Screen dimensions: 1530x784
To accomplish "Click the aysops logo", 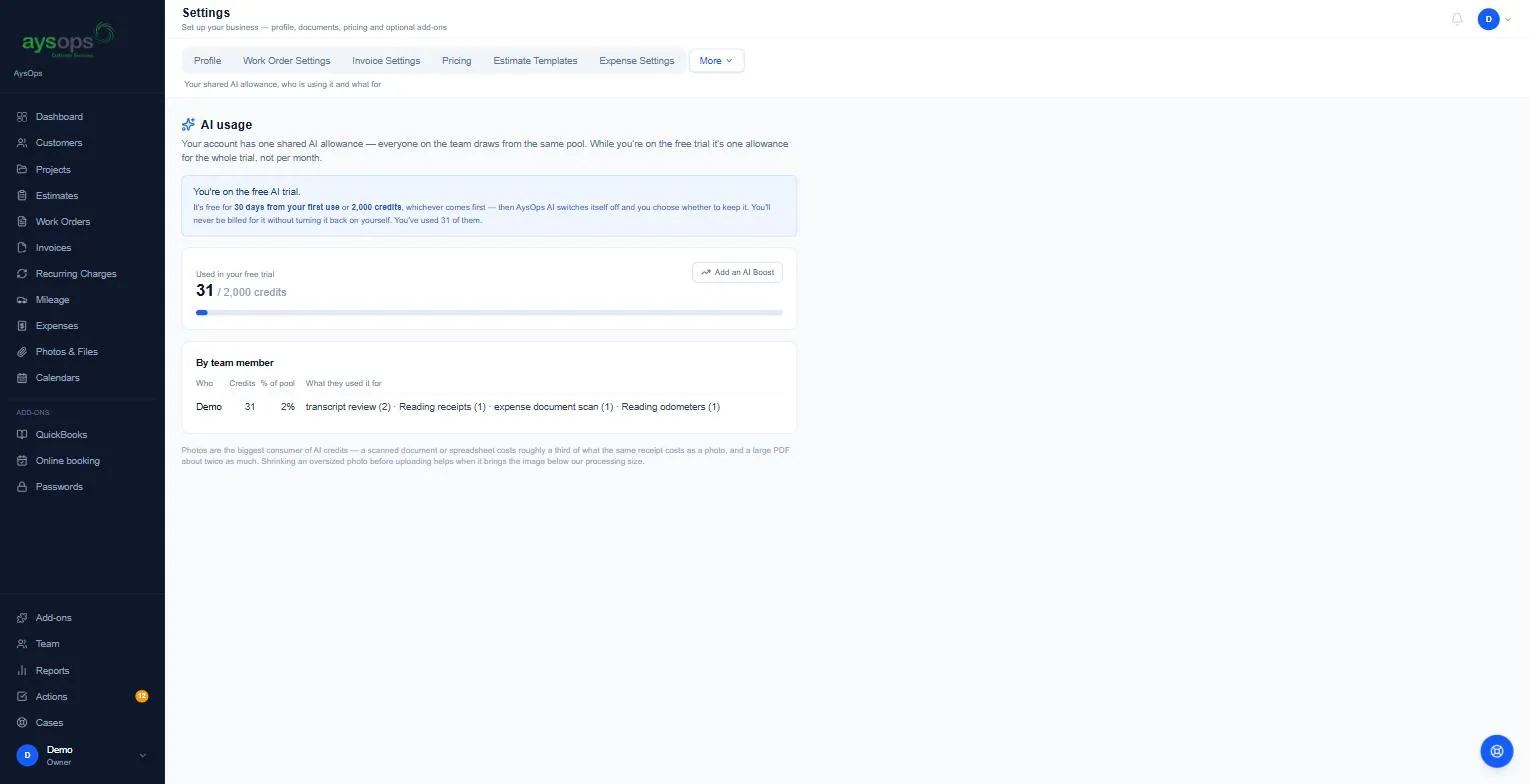I will (68, 41).
